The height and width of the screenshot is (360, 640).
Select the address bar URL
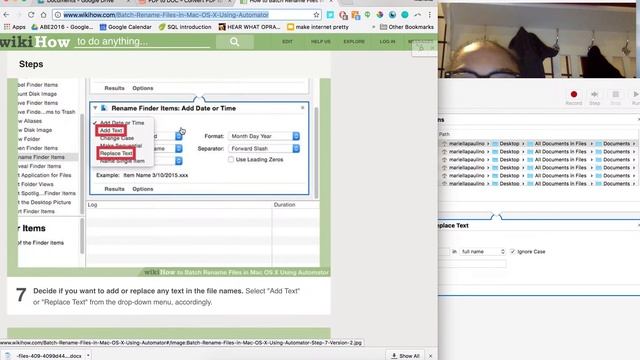(166, 15)
